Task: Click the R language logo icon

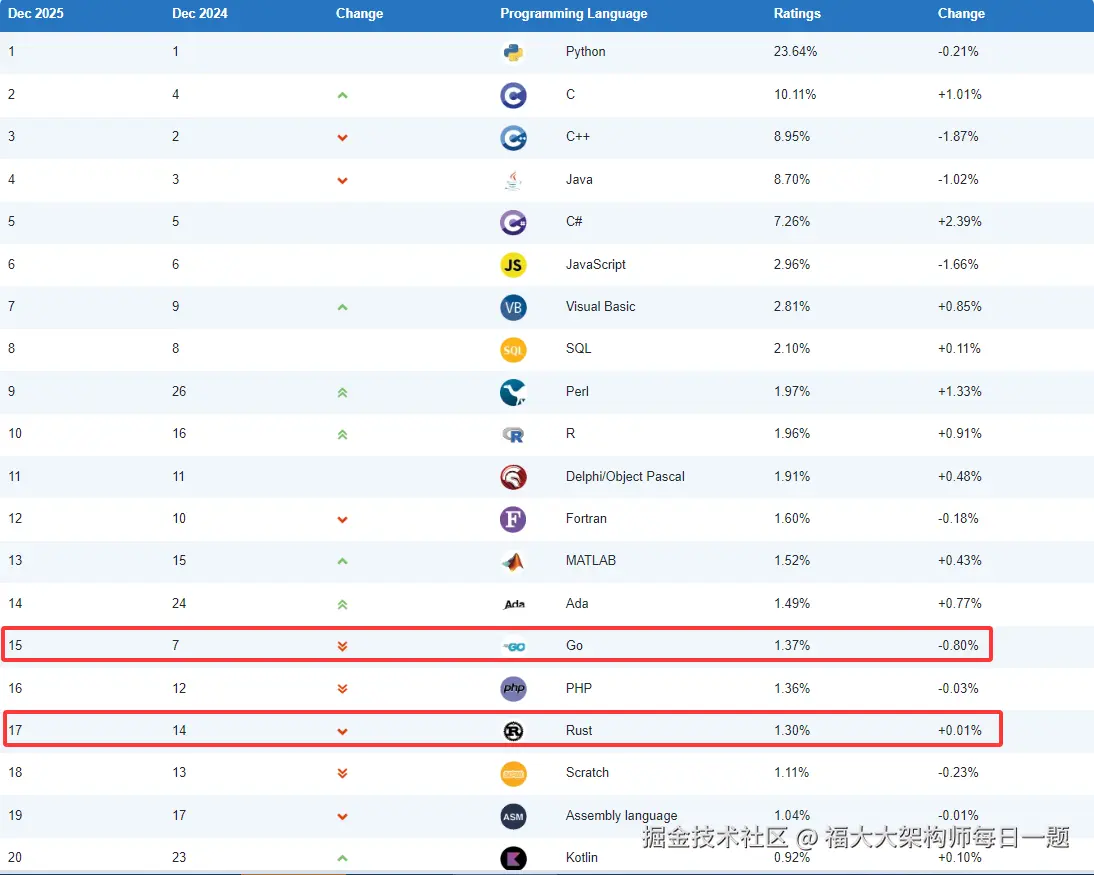Action: pyautogui.click(x=513, y=435)
